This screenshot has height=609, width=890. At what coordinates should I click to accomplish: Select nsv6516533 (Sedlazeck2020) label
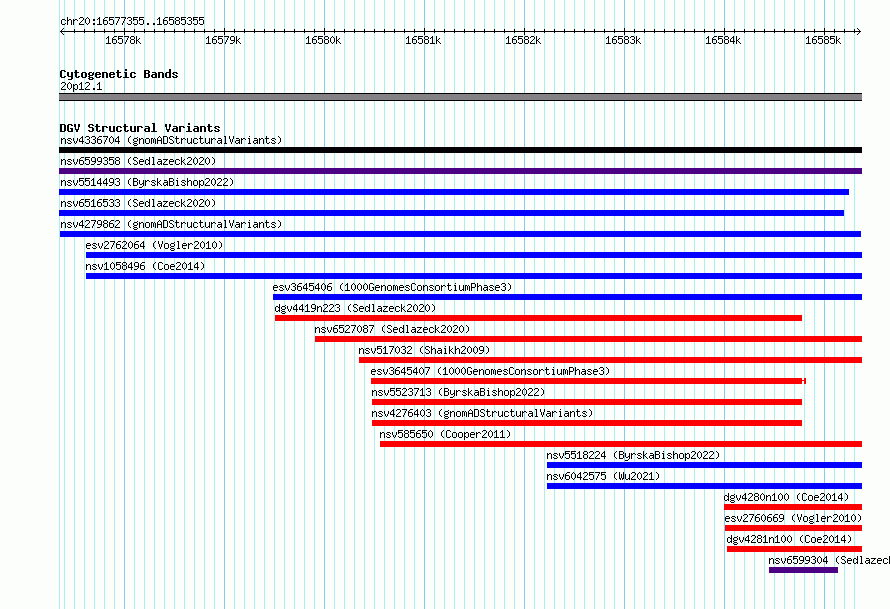tap(138, 203)
